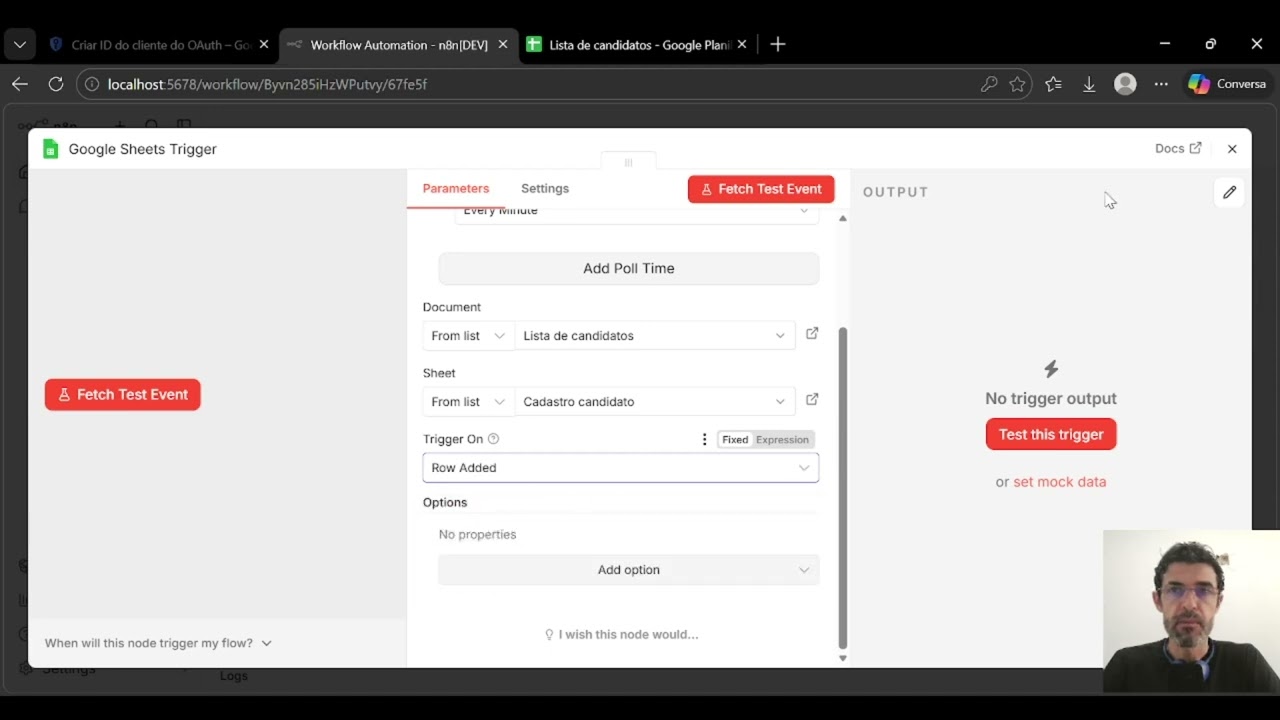The width and height of the screenshot is (1280, 720).
Task: Reload the page
Action: pyautogui.click(x=56, y=84)
